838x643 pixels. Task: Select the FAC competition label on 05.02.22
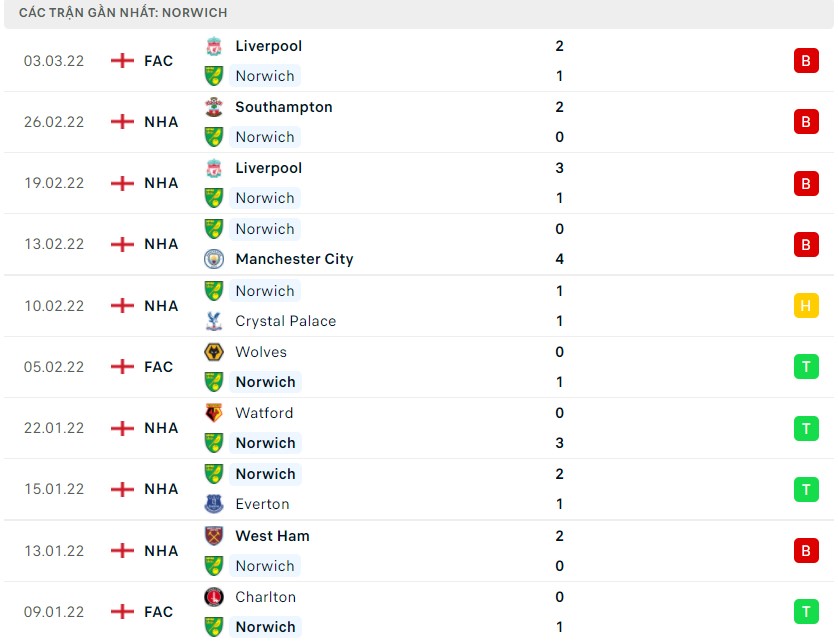pyautogui.click(x=157, y=366)
